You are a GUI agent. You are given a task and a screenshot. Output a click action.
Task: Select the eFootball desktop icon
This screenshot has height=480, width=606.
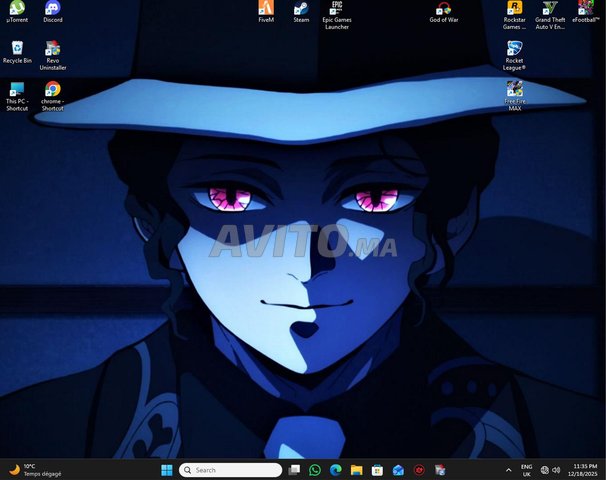click(x=586, y=10)
